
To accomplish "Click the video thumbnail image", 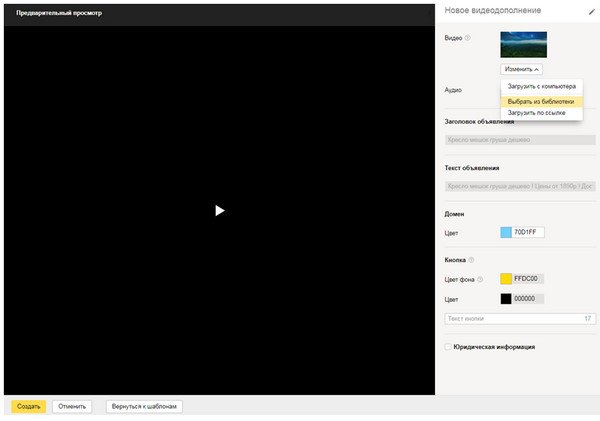I will point(523,45).
